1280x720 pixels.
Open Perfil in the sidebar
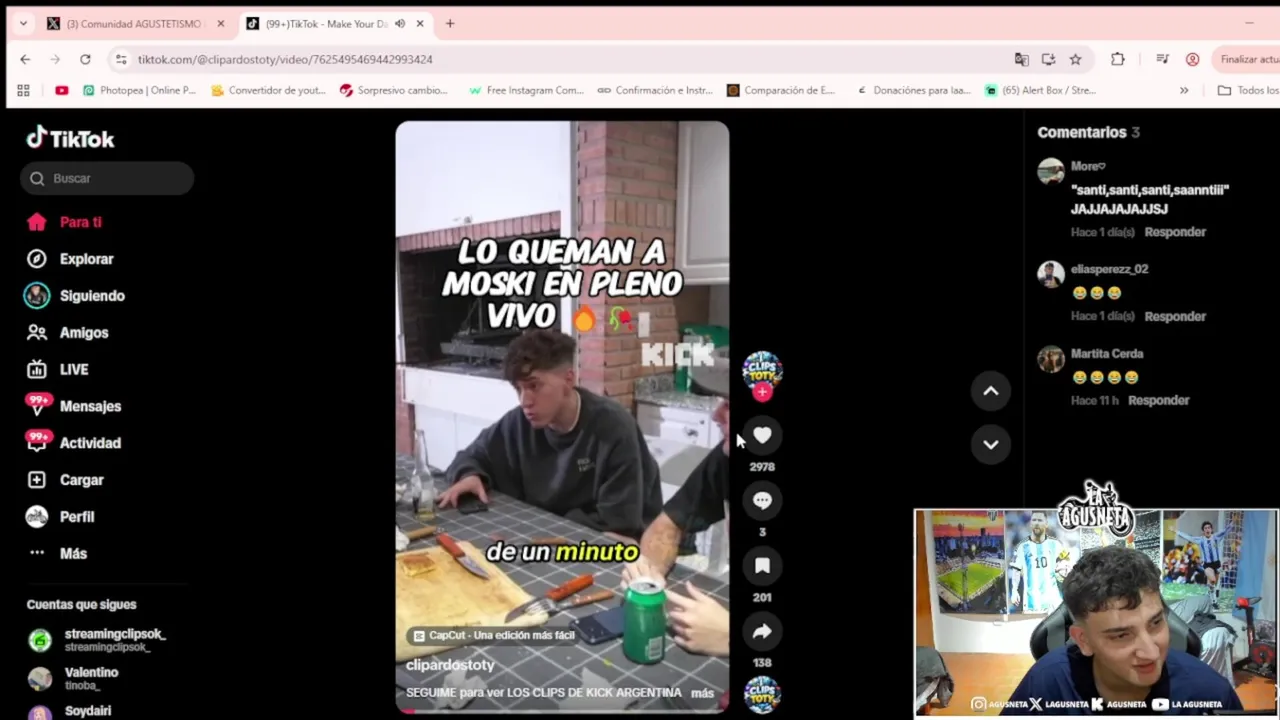coord(60,517)
